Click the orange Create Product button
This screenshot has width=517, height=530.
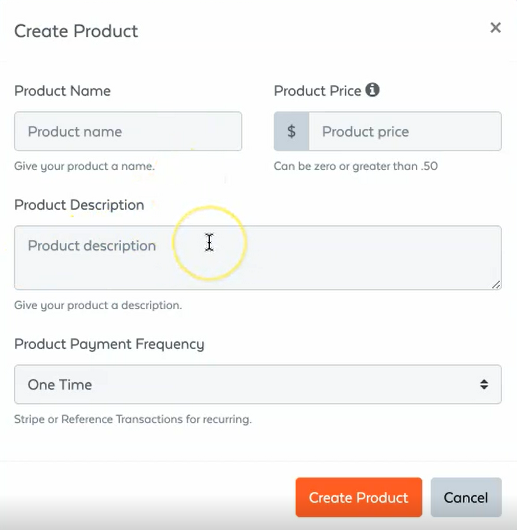(359, 497)
